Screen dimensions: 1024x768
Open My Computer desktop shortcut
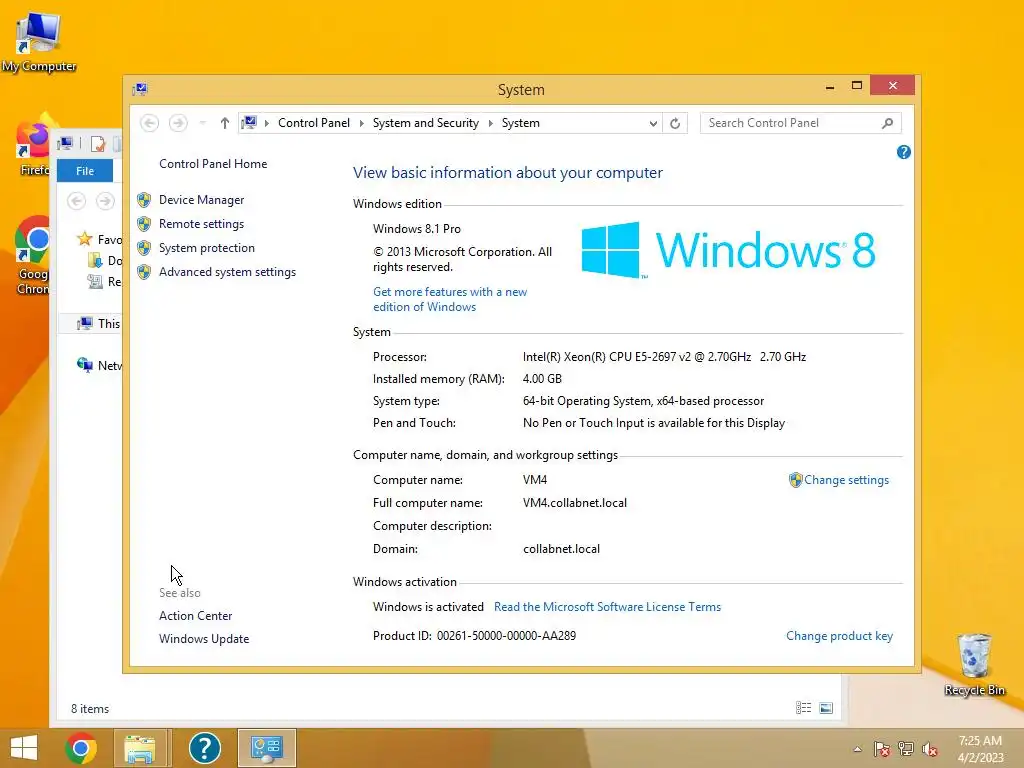coord(39,42)
